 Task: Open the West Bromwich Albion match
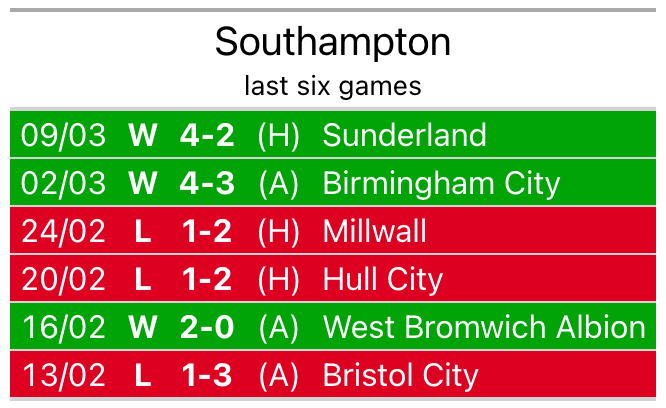click(x=333, y=326)
